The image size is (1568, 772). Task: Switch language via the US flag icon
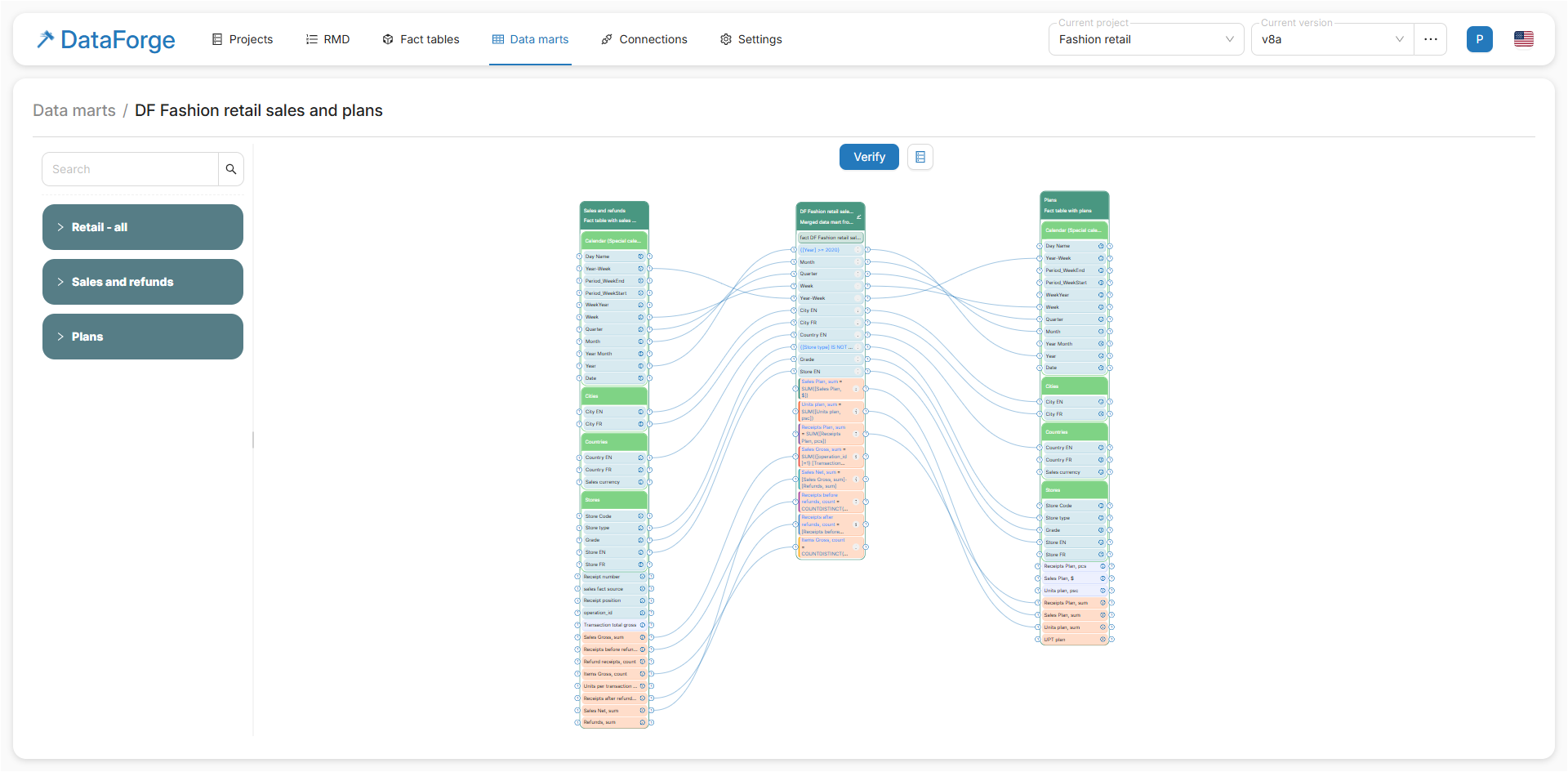[x=1523, y=39]
